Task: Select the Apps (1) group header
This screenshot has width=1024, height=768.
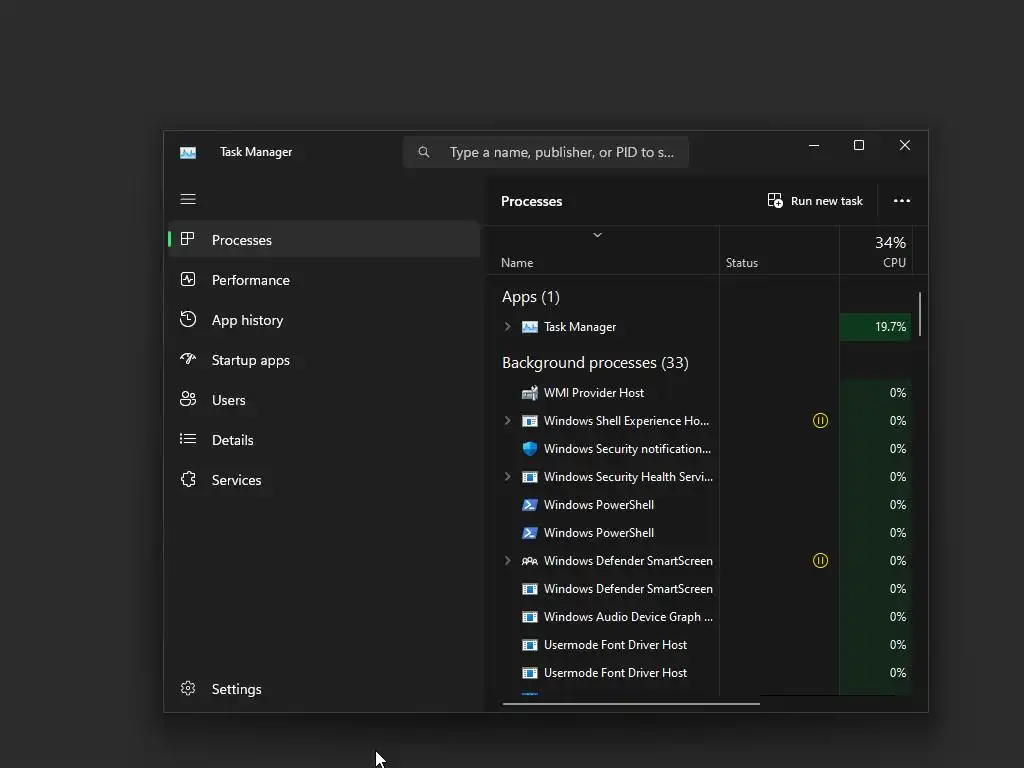Action: [x=531, y=297]
